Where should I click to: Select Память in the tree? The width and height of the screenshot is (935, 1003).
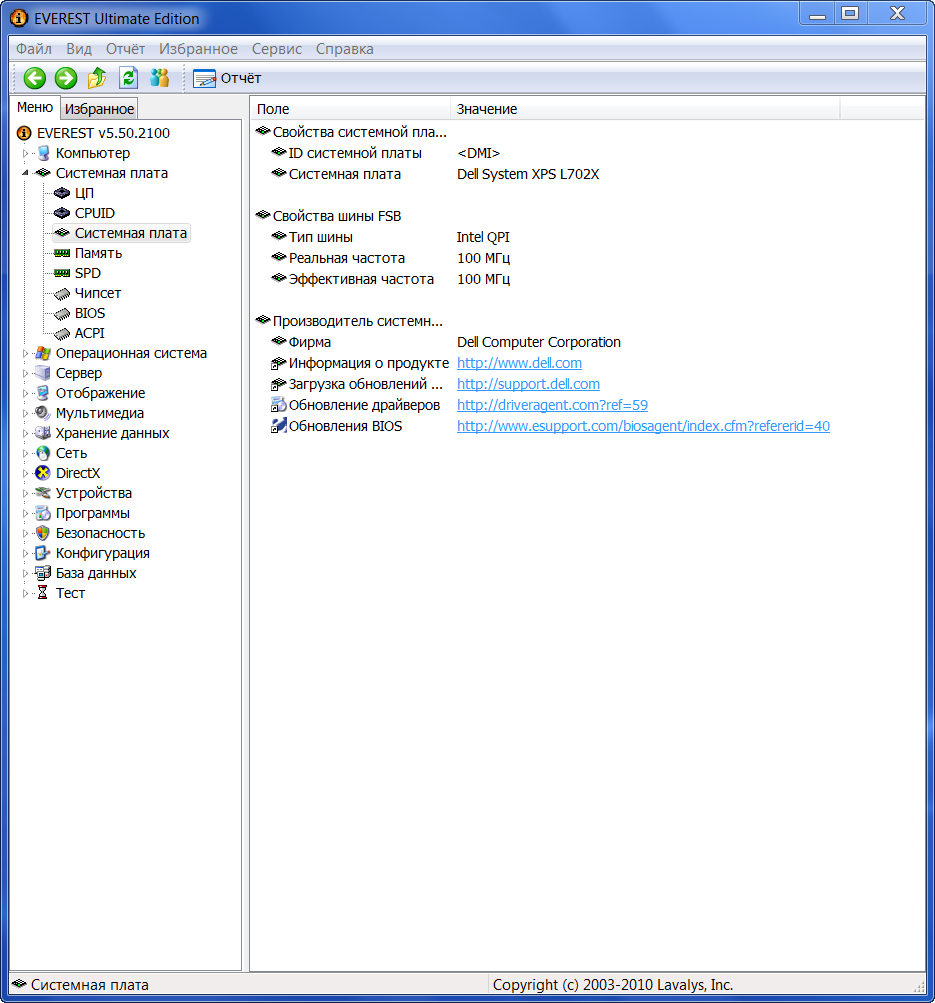pos(98,253)
